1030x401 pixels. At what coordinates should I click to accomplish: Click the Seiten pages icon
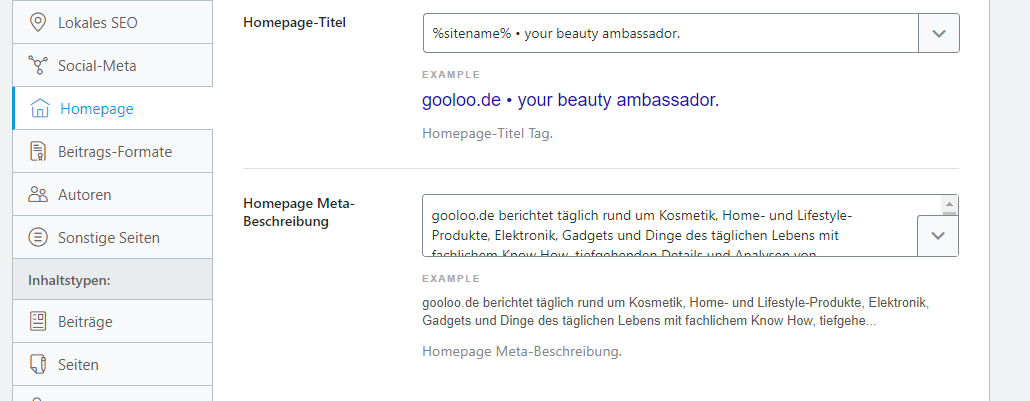click(x=39, y=365)
